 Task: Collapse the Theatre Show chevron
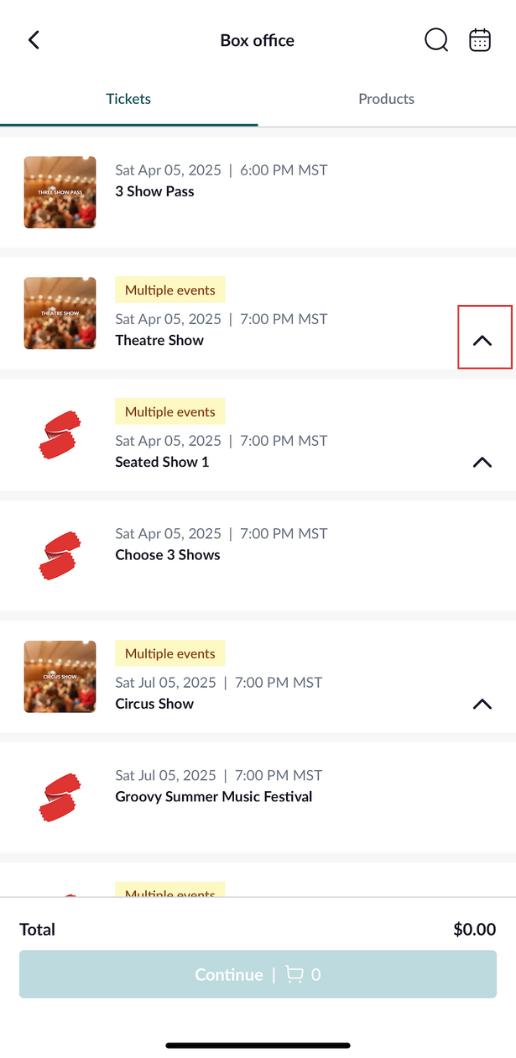coord(482,341)
